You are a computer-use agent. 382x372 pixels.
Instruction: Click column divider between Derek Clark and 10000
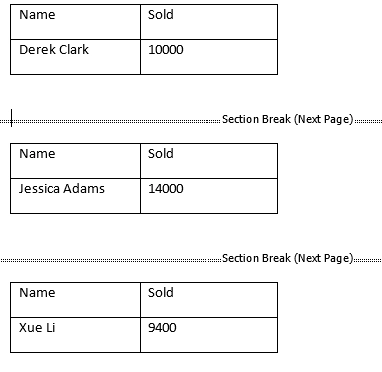pos(141,57)
